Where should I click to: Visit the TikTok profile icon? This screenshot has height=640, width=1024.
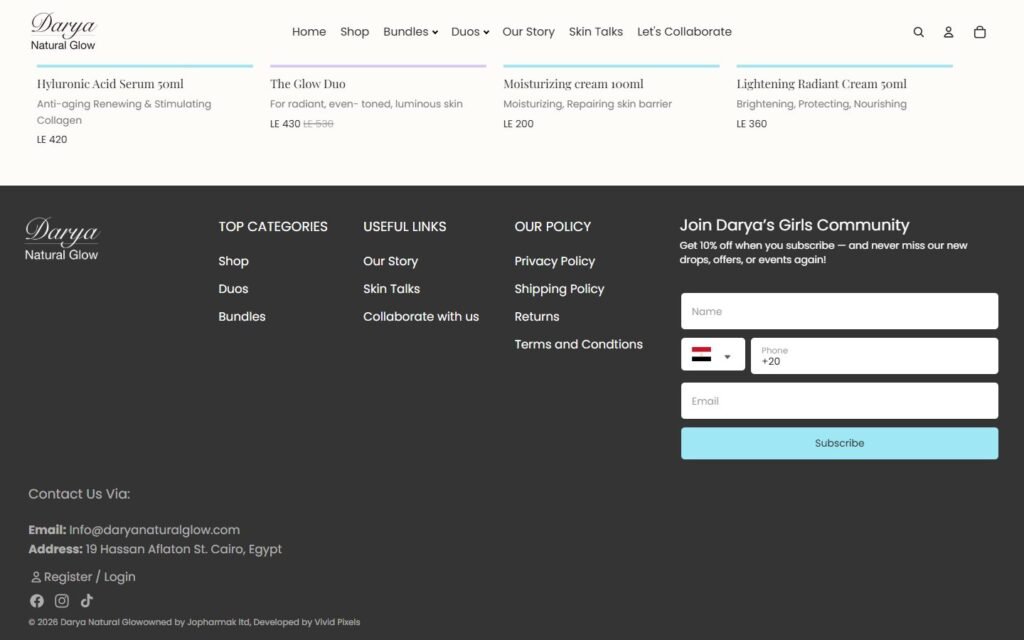tap(86, 601)
